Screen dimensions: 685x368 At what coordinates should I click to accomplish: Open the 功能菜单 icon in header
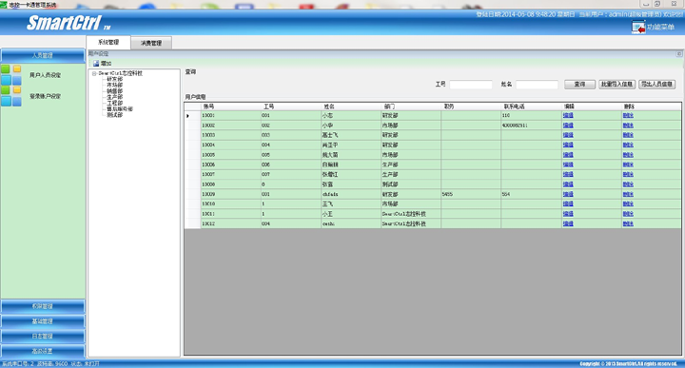[638, 27]
